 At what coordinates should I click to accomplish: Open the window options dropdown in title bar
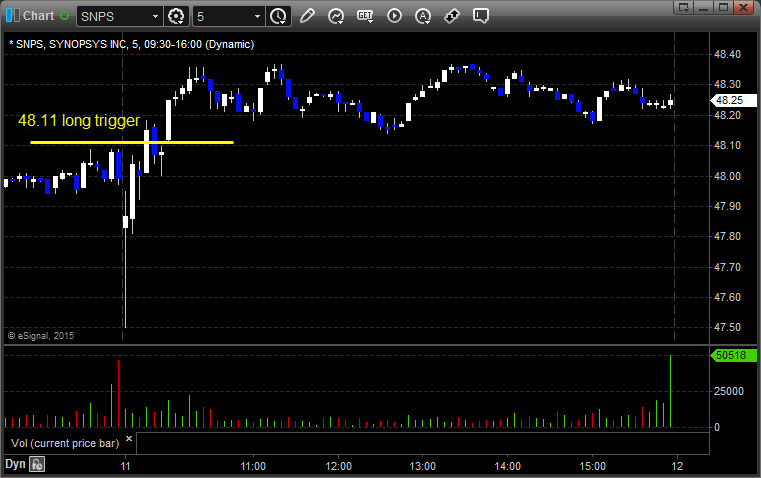684,7
